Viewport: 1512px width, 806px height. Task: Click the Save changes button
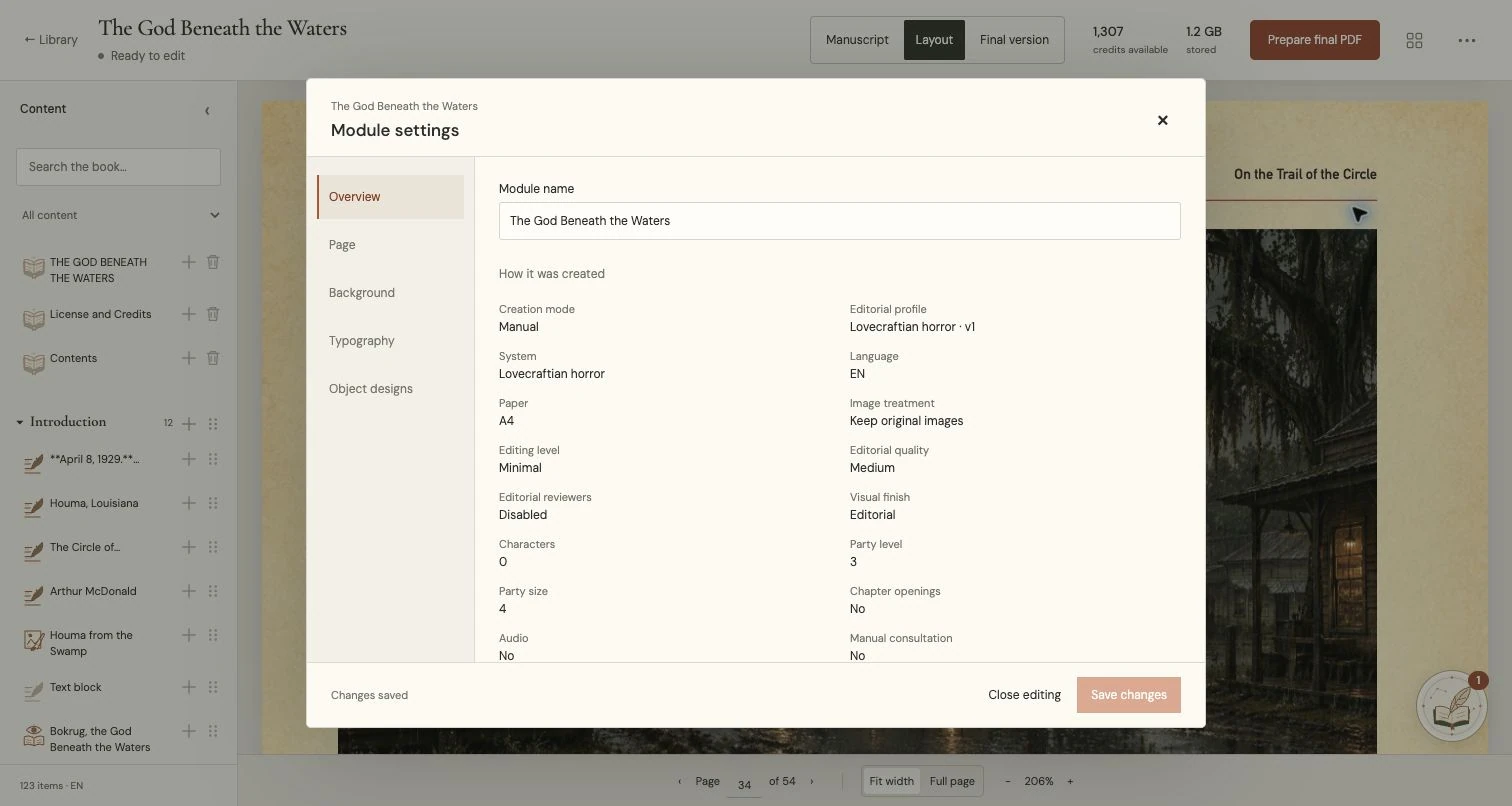(1128, 695)
